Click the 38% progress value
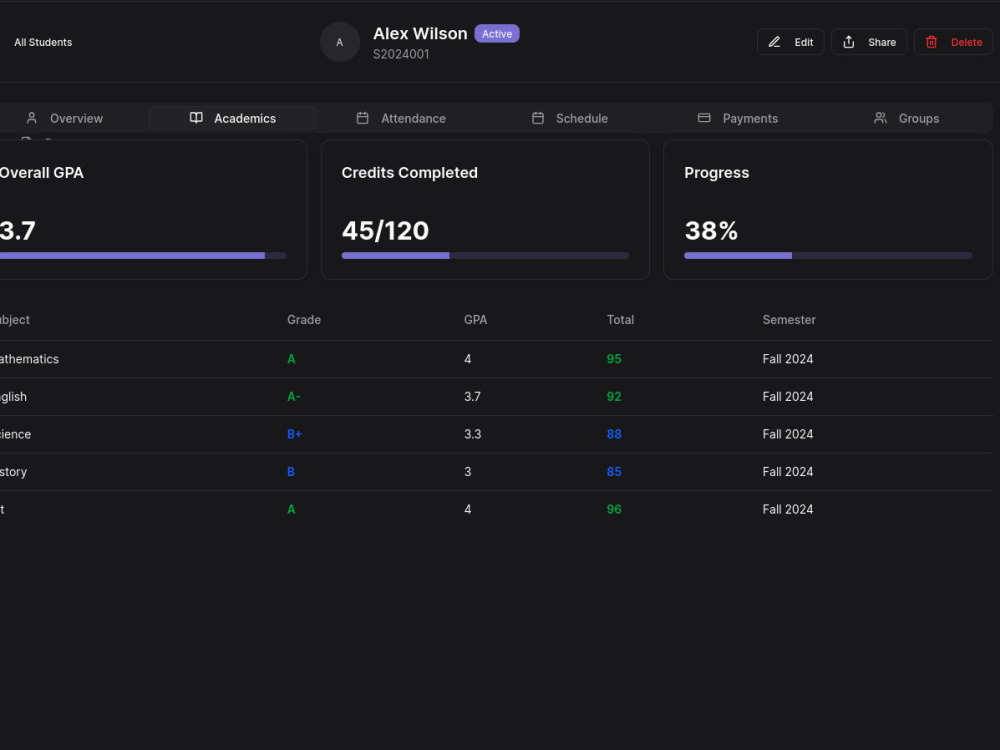This screenshot has height=750, width=1000. 711,230
